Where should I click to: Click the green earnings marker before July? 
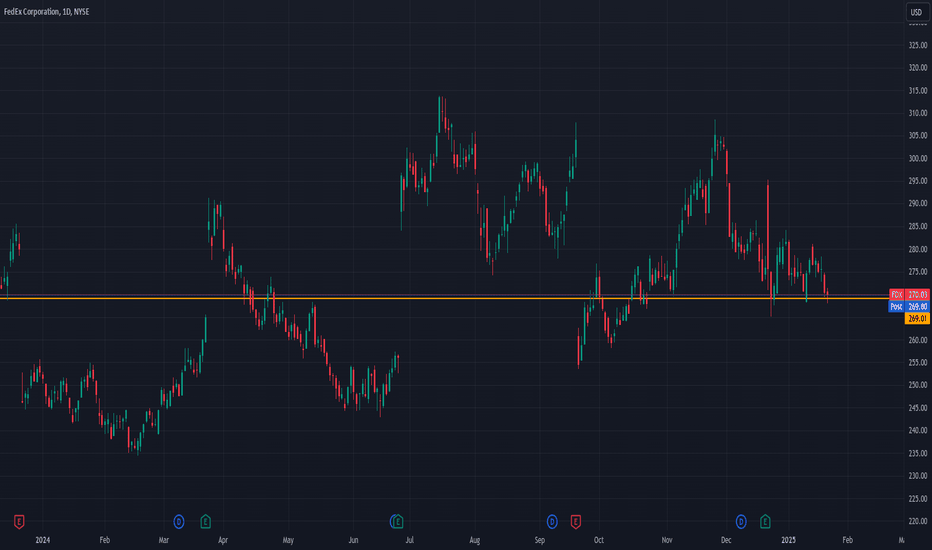[398, 522]
